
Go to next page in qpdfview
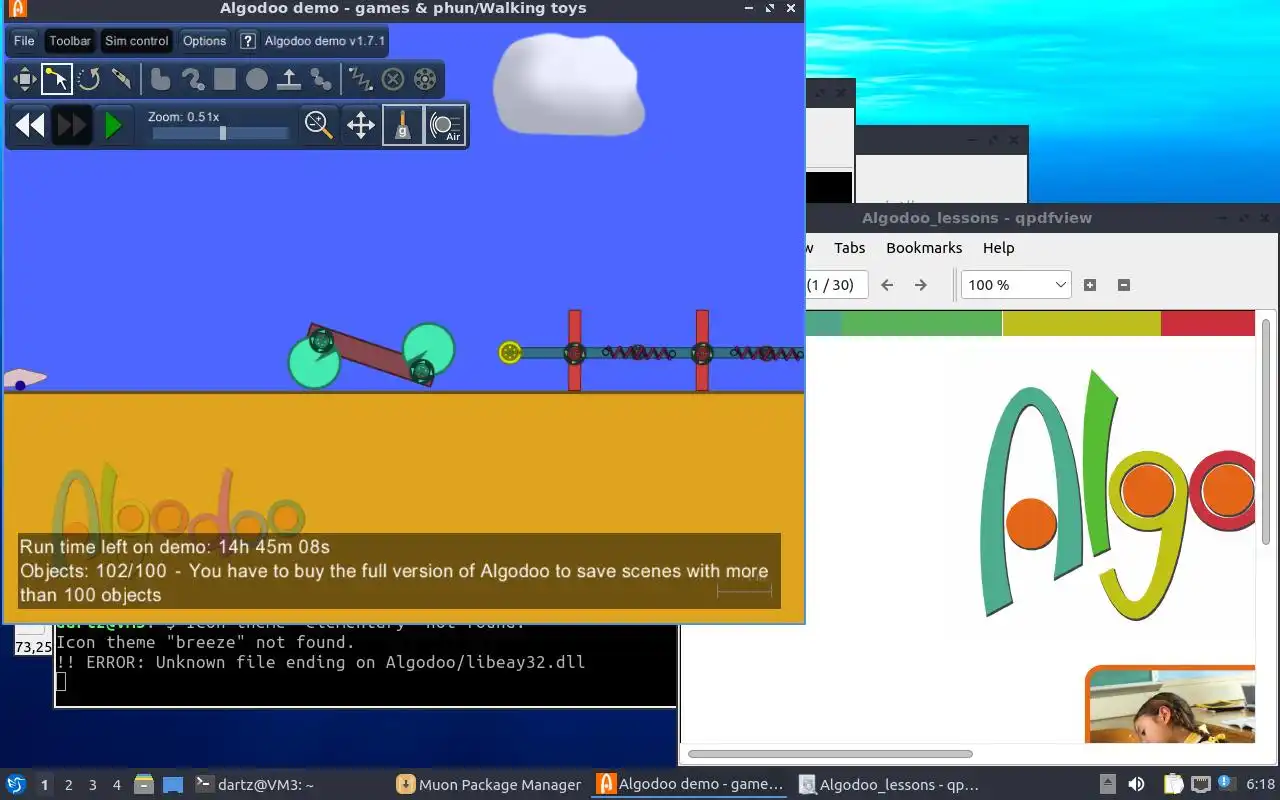(x=921, y=285)
